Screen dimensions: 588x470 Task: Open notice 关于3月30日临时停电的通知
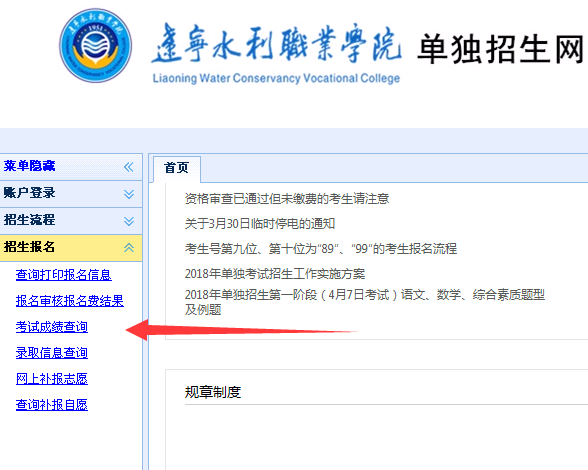pos(260,224)
